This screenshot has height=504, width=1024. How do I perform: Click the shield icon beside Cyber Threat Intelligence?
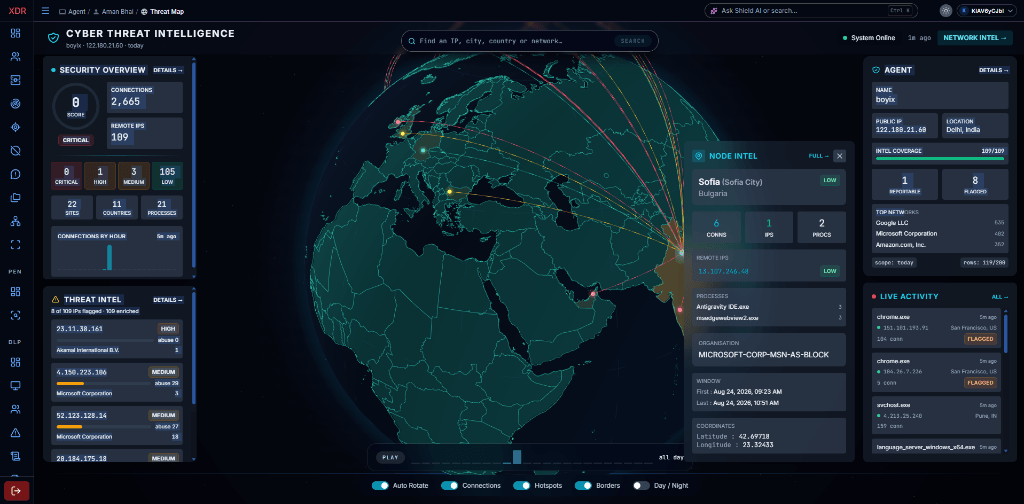[x=54, y=38]
